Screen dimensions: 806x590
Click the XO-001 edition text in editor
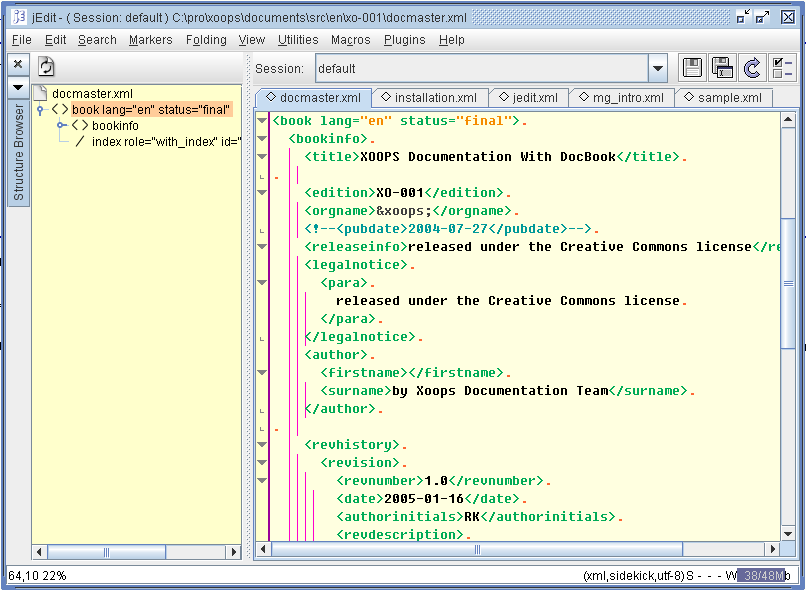(400, 193)
